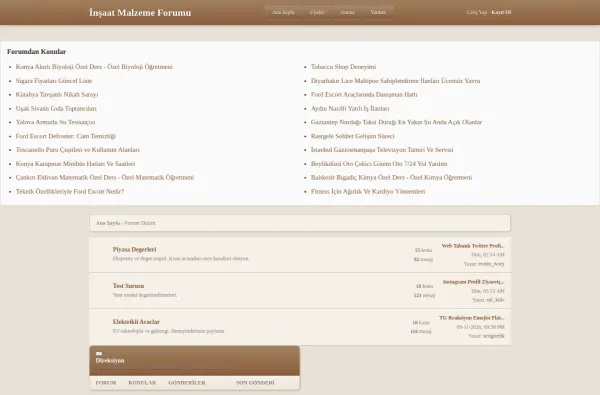Screen dimensions: 600x395
Task: Click the GÖNDERİLER column header
Action: coord(187,383)
